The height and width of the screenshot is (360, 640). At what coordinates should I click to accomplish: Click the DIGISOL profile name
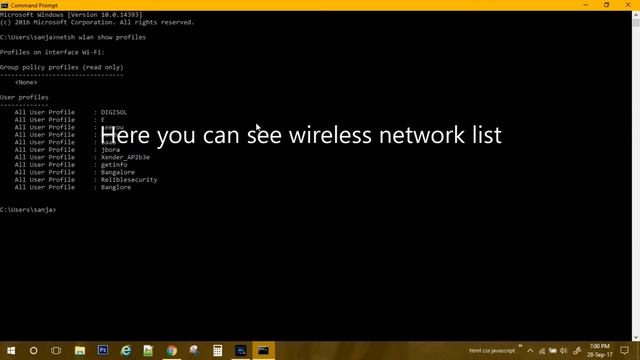tap(114, 112)
